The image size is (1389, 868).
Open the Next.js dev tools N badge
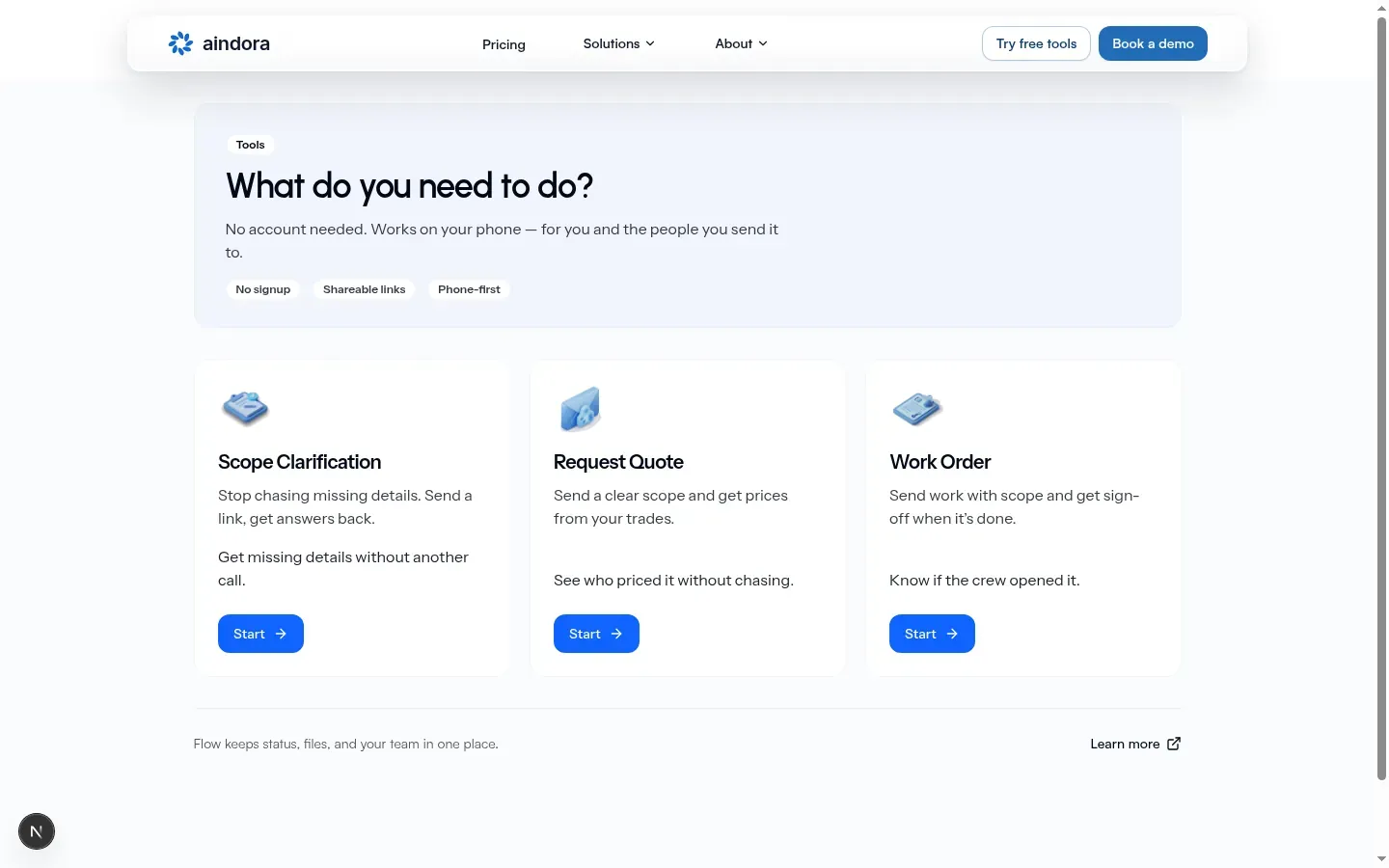click(x=37, y=831)
